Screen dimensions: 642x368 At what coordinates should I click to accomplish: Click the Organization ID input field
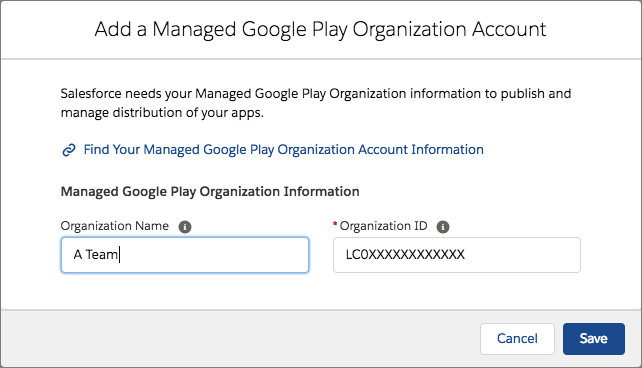[x=457, y=255]
